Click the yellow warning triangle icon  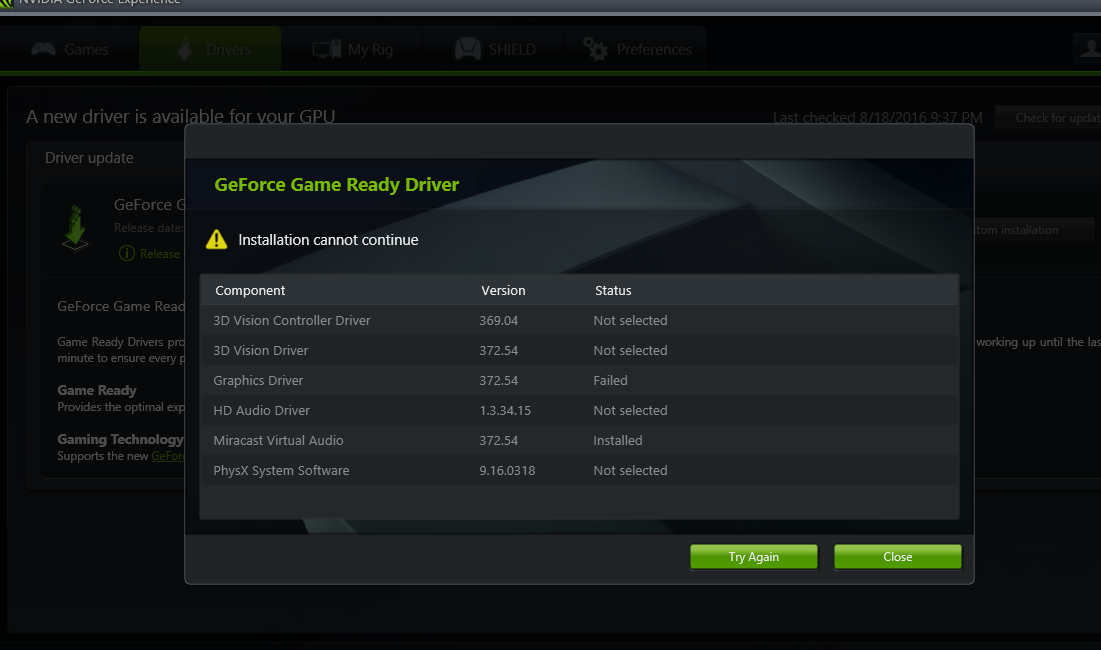click(216, 239)
